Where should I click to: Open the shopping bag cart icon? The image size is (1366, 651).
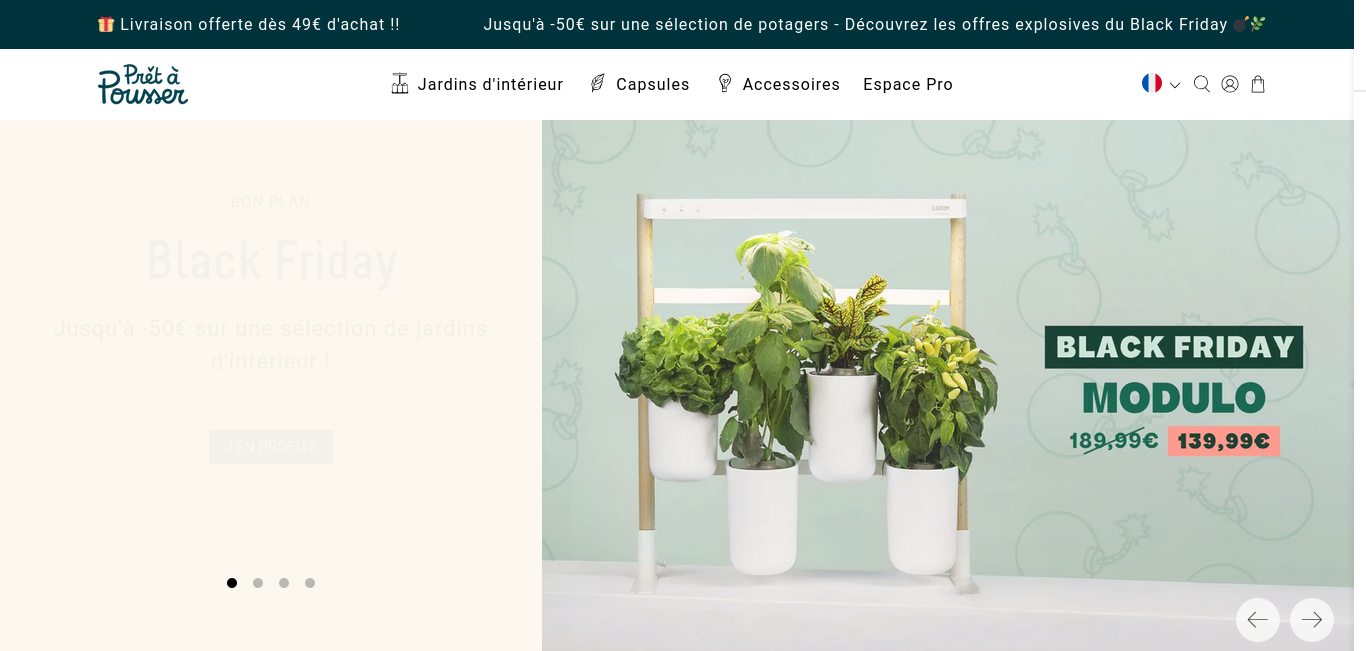tap(1258, 84)
